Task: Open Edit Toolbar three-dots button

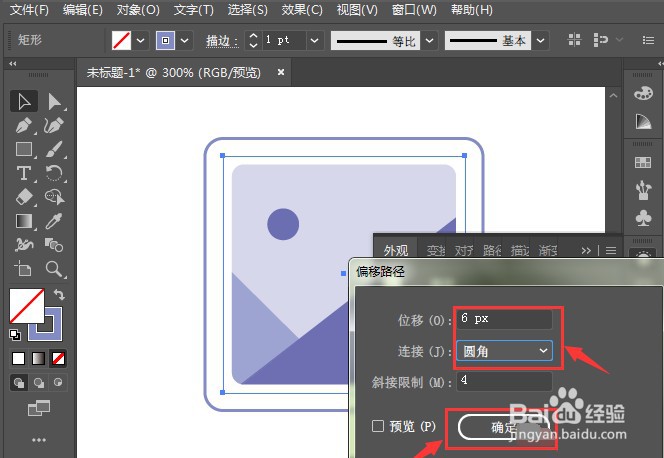Action: pyautogui.click(x=39, y=440)
